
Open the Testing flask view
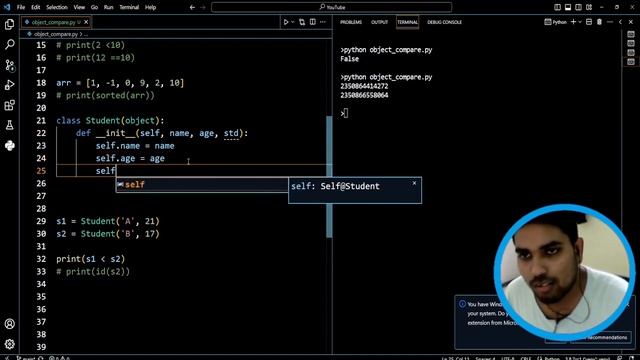[9, 125]
